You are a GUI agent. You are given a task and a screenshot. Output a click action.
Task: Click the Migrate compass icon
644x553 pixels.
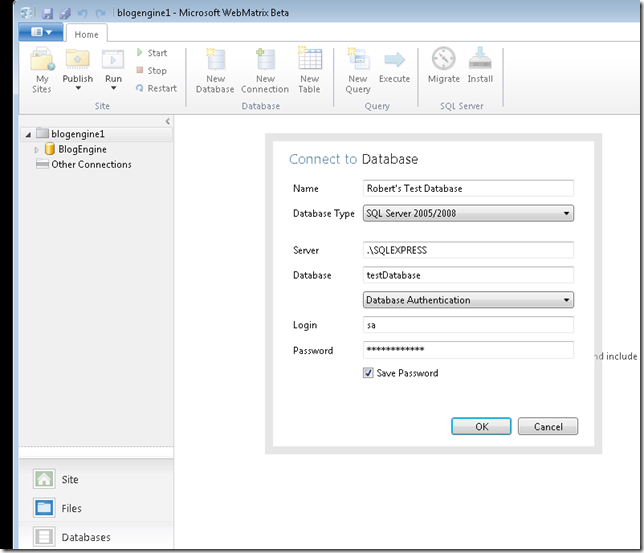[444, 58]
